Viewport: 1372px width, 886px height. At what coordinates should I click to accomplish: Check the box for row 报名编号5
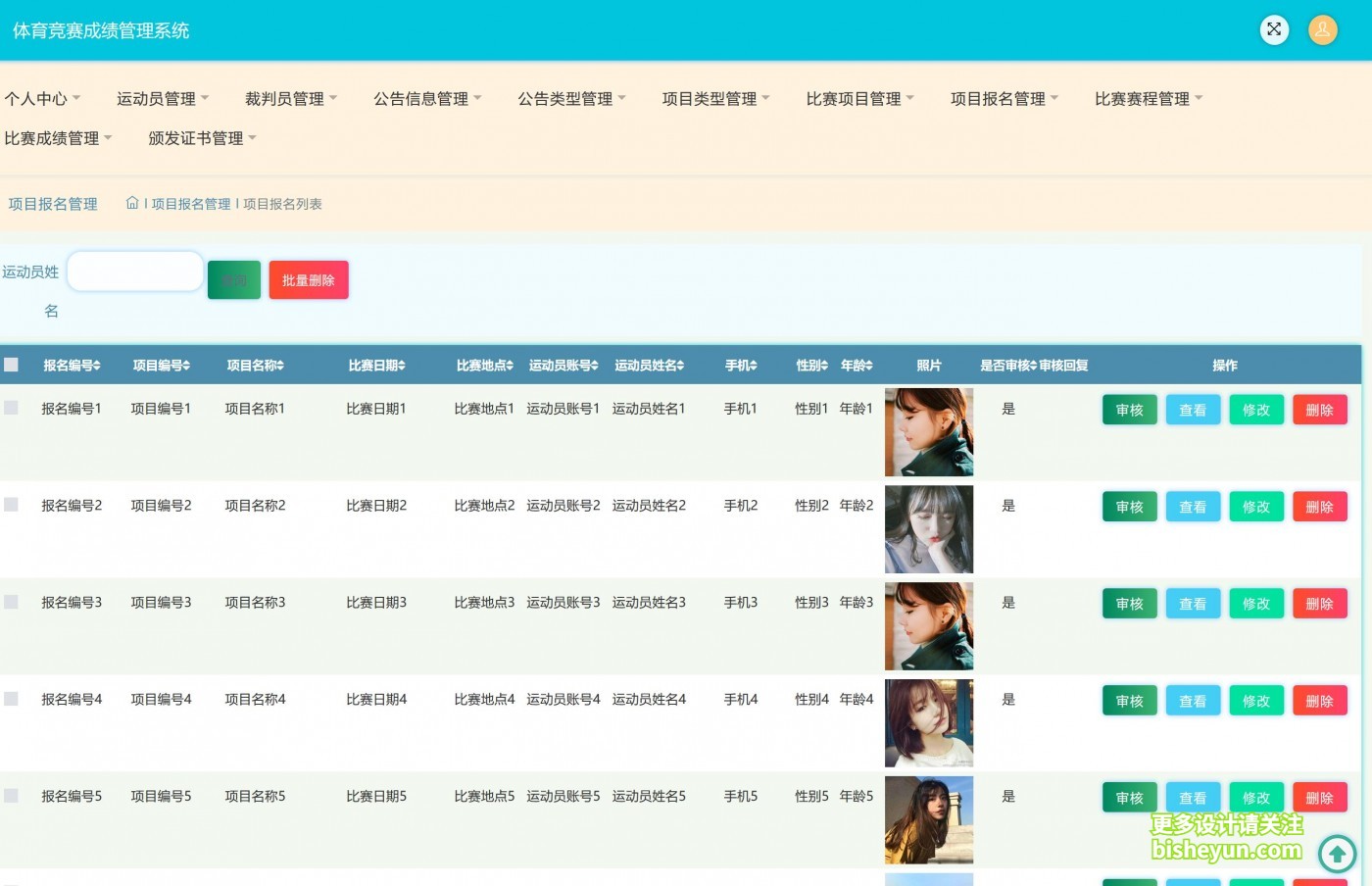click(11, 795)
